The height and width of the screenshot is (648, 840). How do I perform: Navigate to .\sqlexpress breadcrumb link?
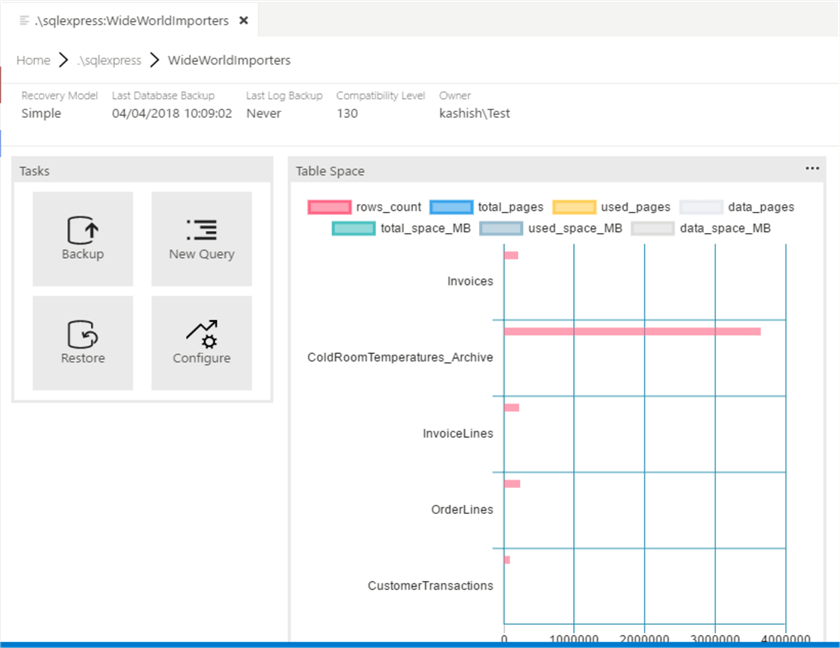coord(109,60)
